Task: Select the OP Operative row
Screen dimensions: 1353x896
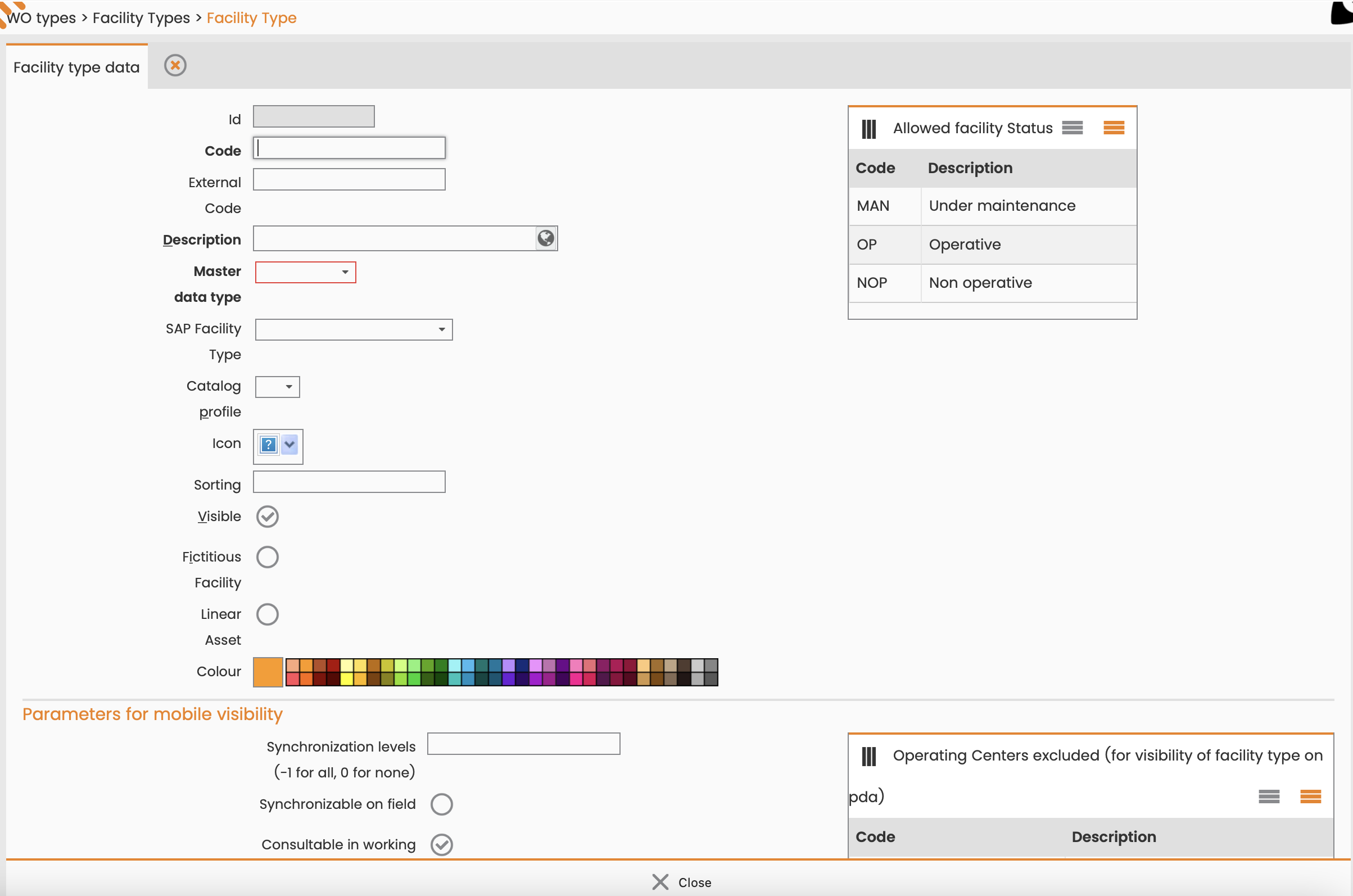Action: [993, 245]
